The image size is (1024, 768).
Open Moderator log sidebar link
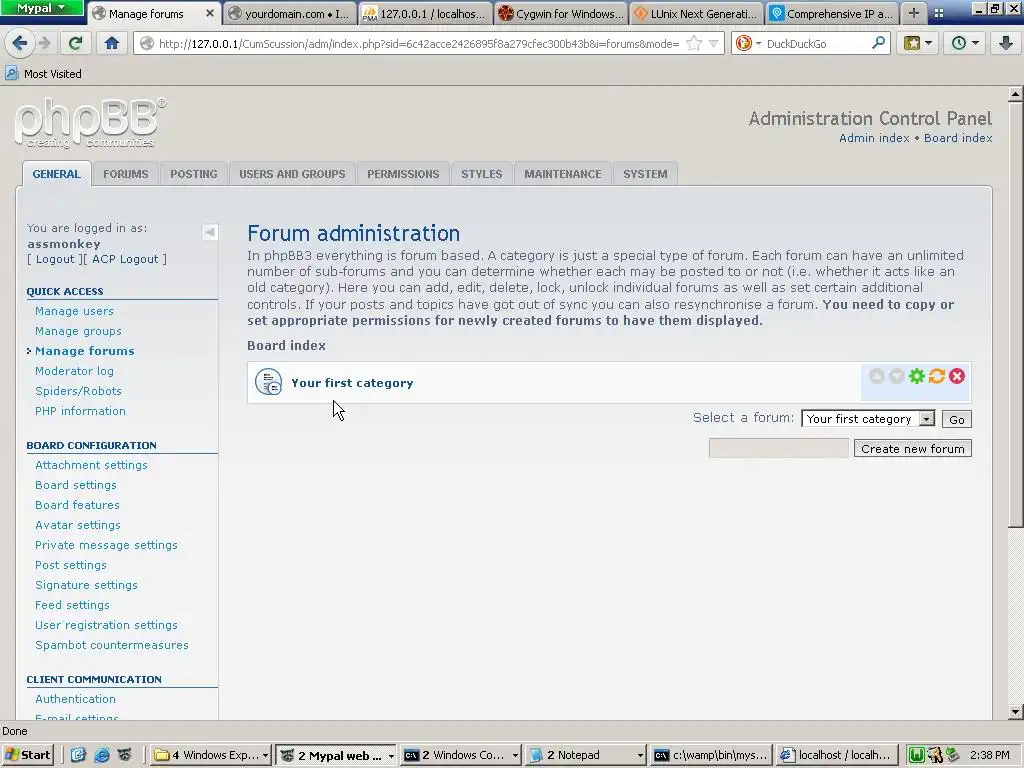[74, 371]
